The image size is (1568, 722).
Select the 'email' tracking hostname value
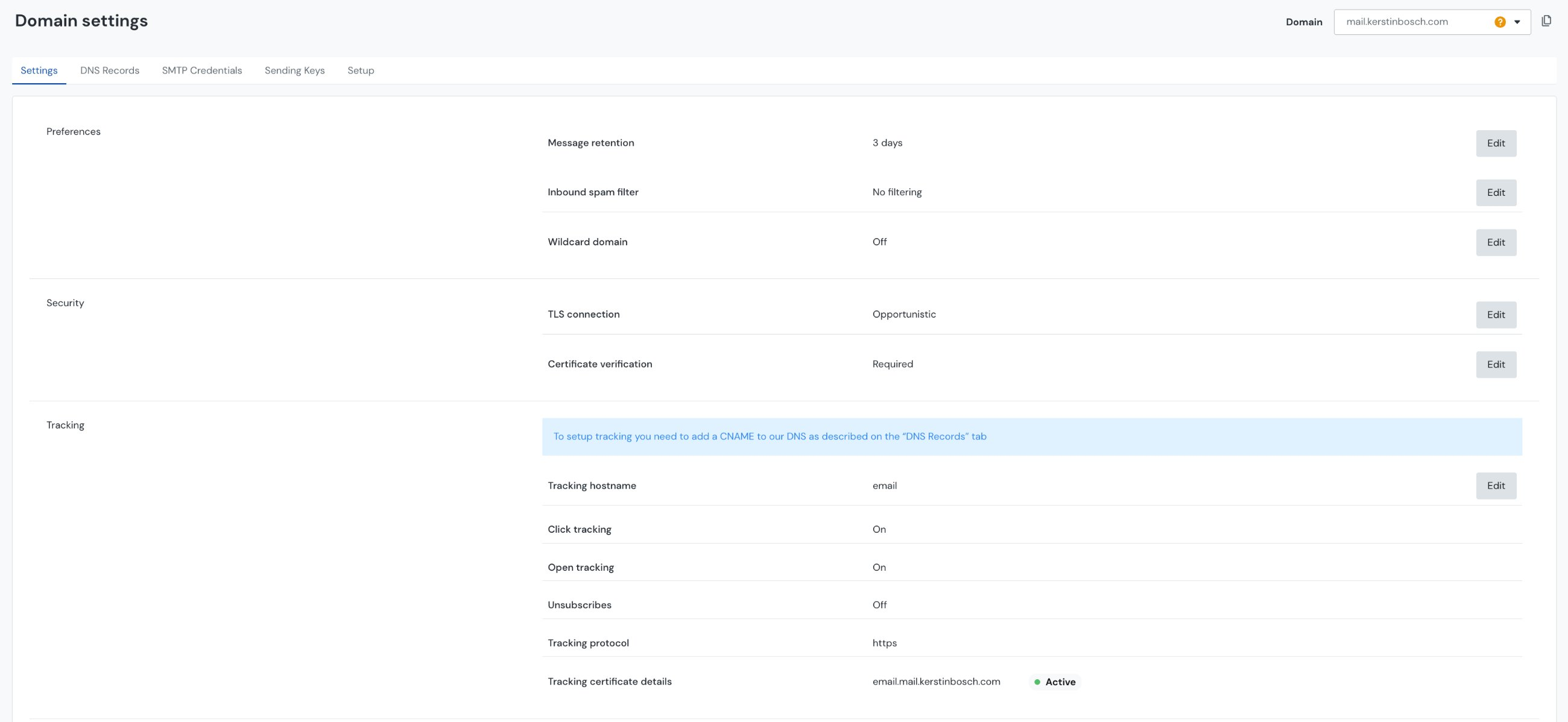click(x=885, y=485)
